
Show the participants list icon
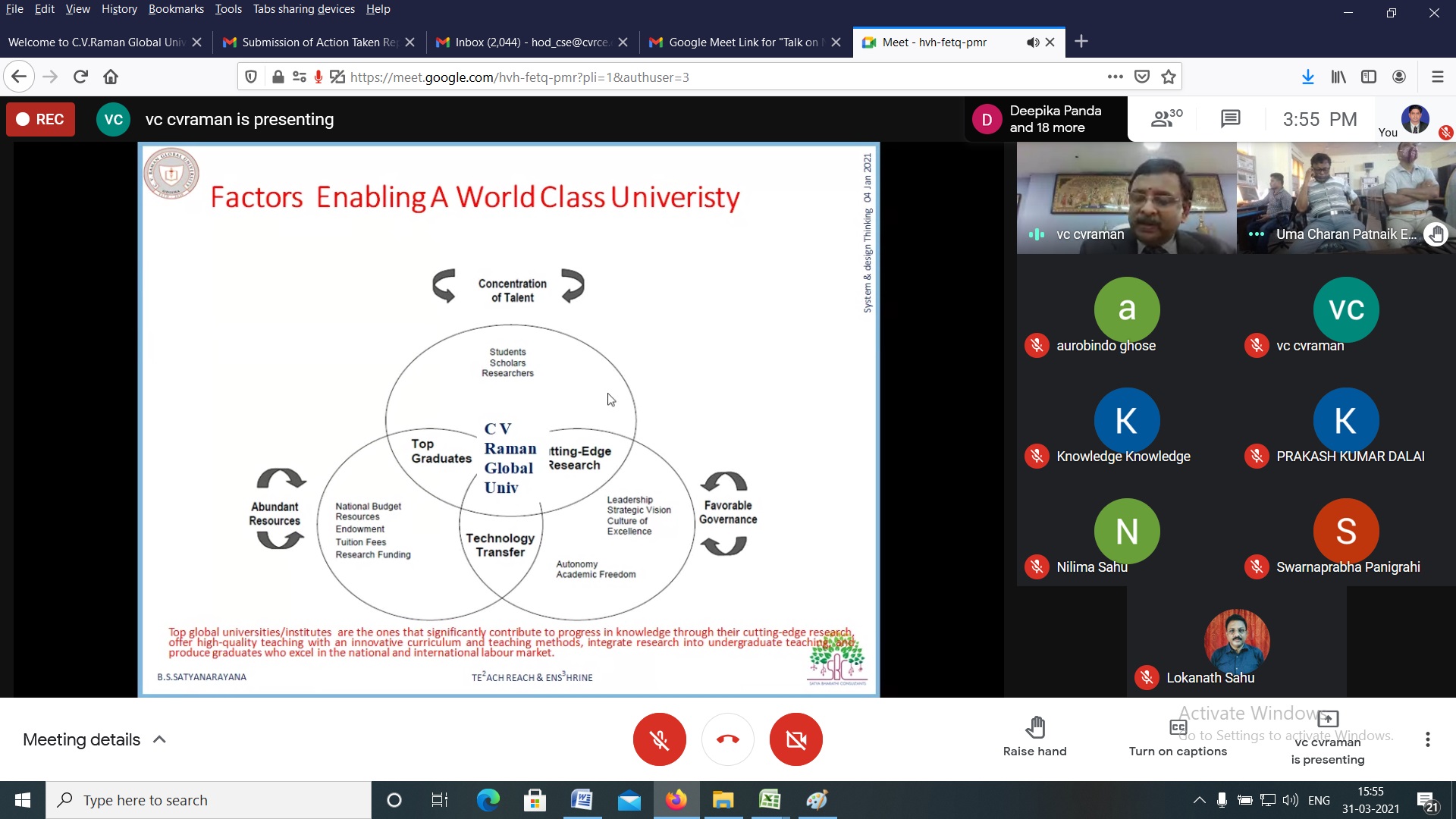click(1166, 119)
